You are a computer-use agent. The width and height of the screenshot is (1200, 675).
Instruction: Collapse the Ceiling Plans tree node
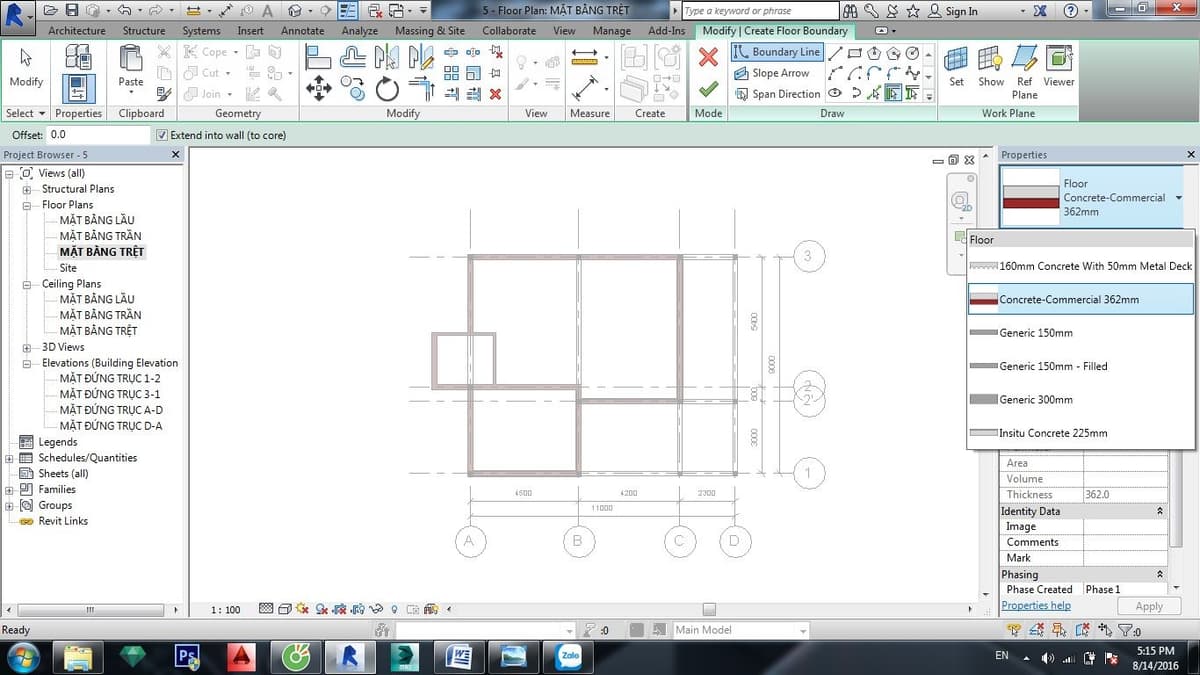point(27,284)
